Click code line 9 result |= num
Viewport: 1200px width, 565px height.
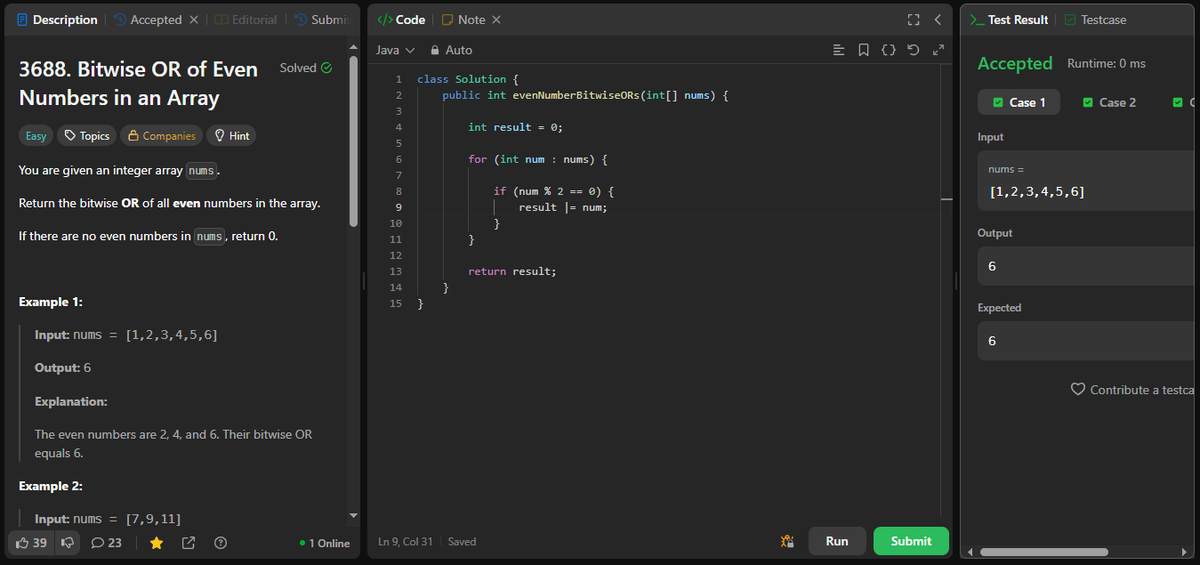[x=563, y=207]
